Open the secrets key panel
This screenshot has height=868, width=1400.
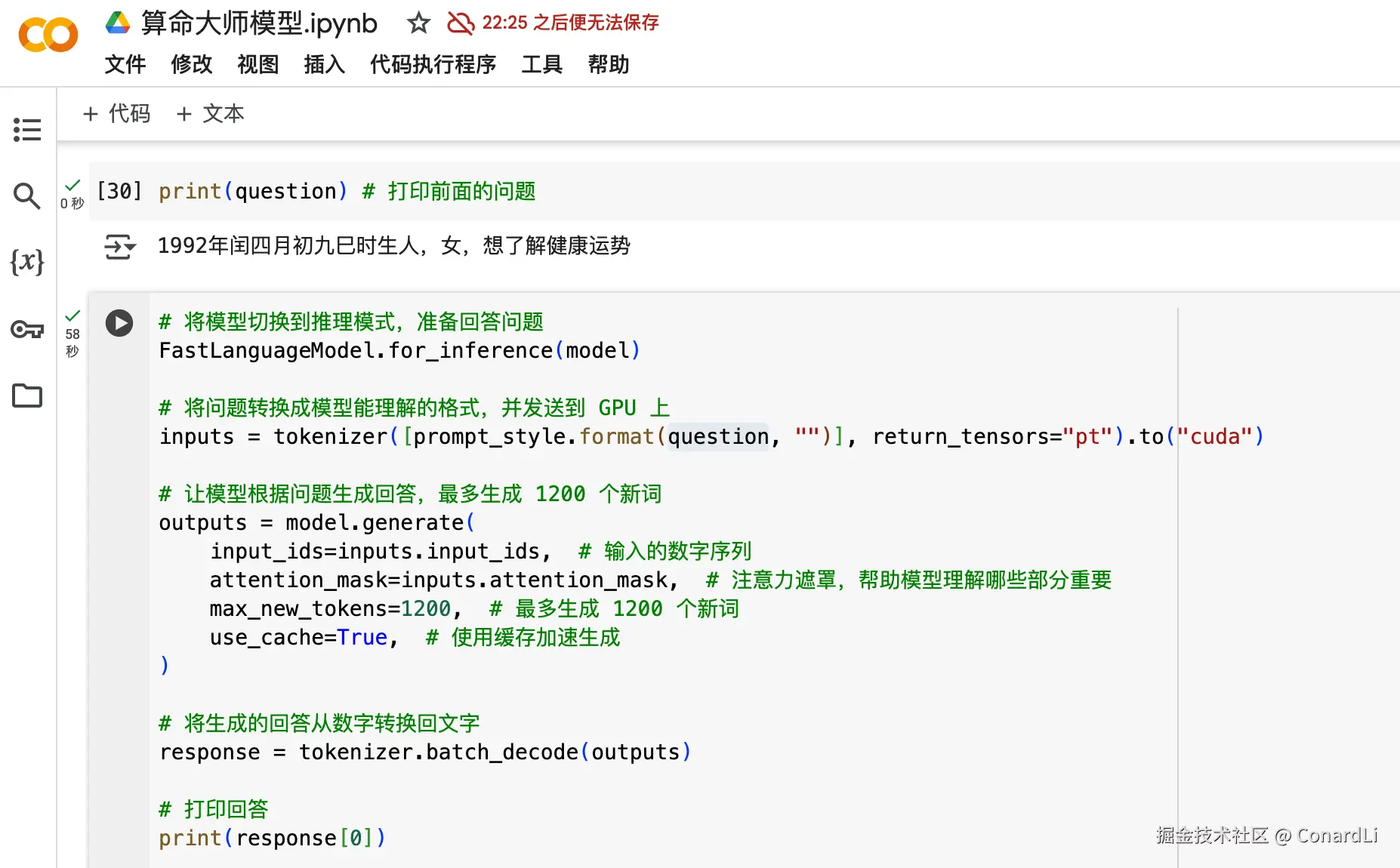click(x=27, y=329)
